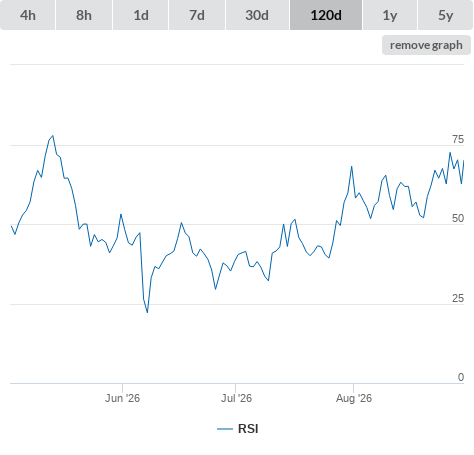Choose the 1d time range tab
This screenshot has width=474, height=455.
pos(141,15)
